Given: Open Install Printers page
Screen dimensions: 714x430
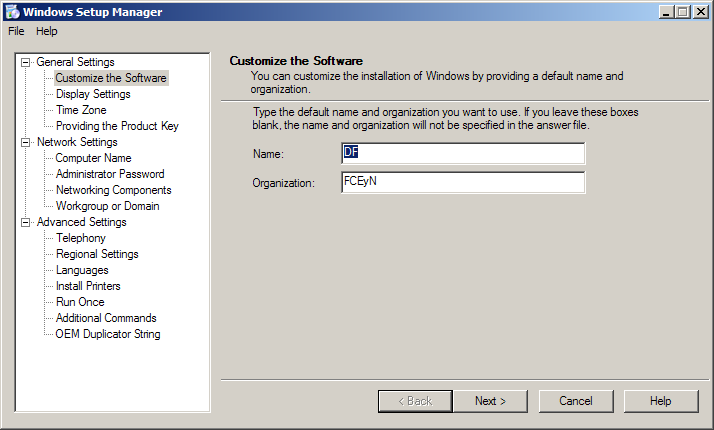Looking at the screenshot, I should click(x=88, y=286).
